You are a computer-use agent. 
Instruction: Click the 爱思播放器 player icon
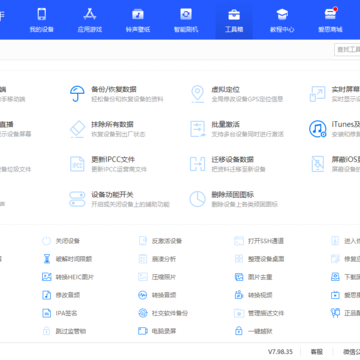(x=335, y=295)
